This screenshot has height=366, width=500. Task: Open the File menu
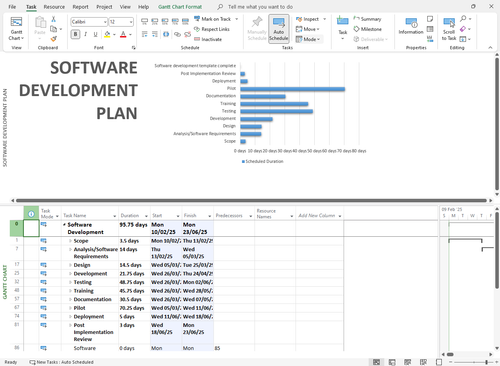[x=12, y=7]
